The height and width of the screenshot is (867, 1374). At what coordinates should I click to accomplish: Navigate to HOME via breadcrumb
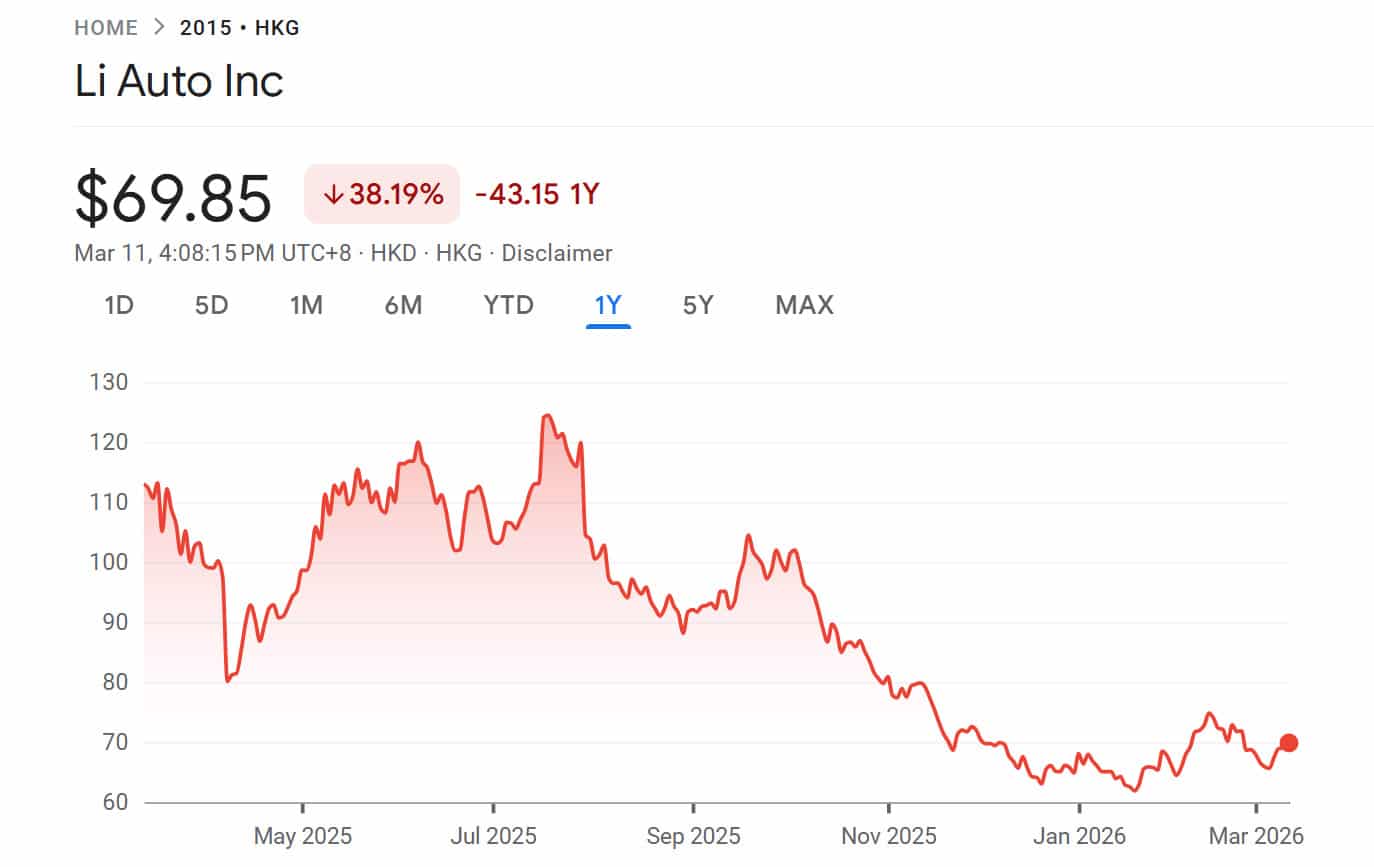coord(104,27)
